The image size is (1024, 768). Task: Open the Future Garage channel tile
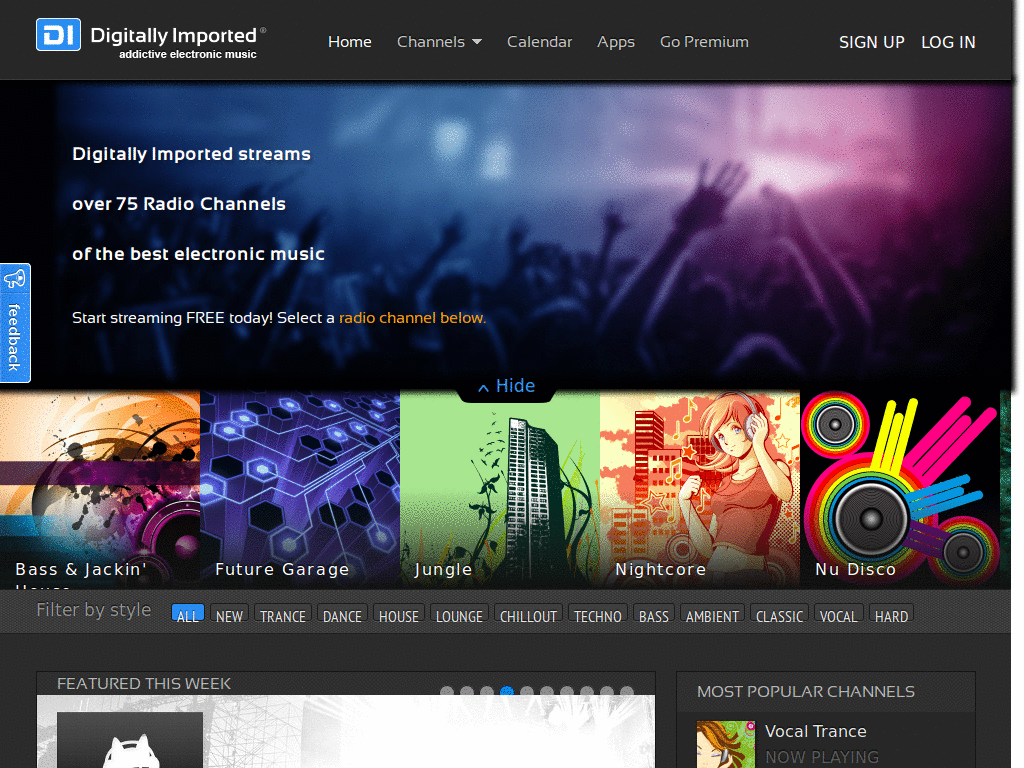300,490
